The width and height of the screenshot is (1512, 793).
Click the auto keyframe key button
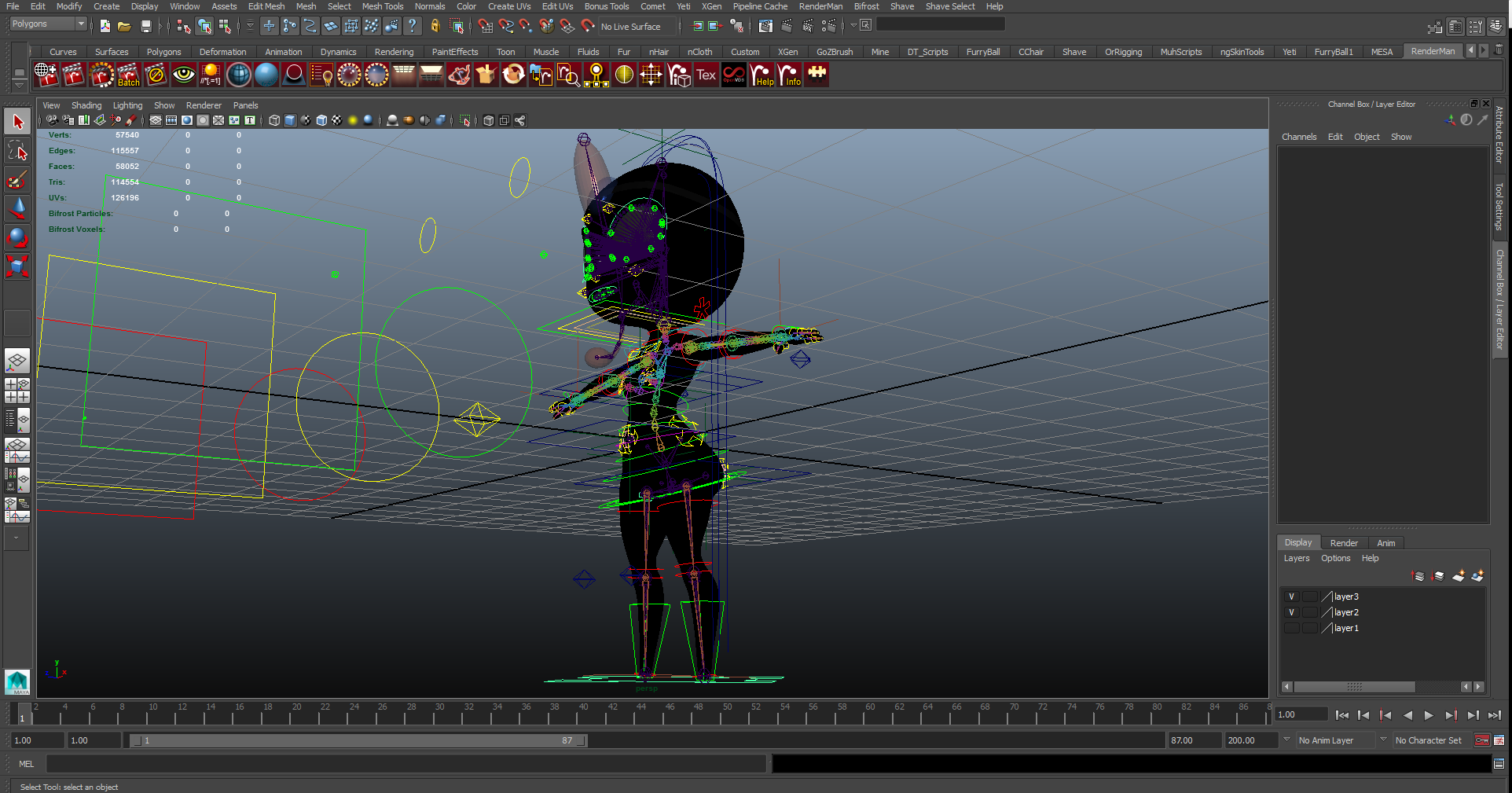[x=1482, y=740]
